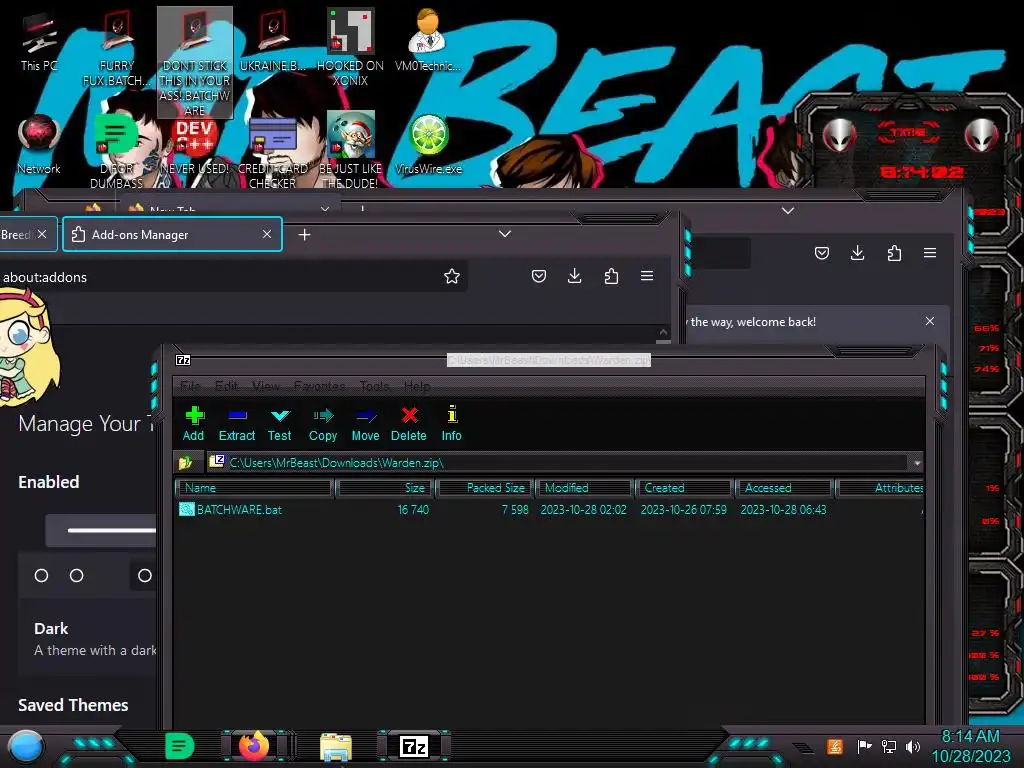
Task: Open File Explorer from the taskbar
Action: (336, 746)
